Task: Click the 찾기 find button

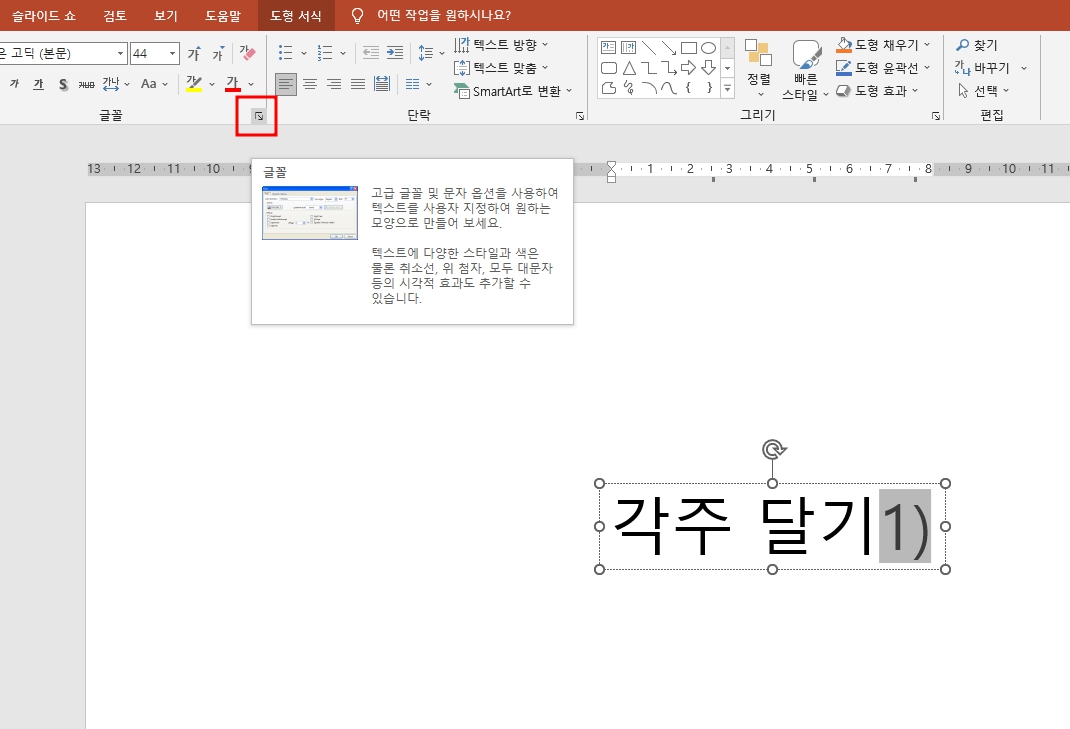Action: point(976,44)
